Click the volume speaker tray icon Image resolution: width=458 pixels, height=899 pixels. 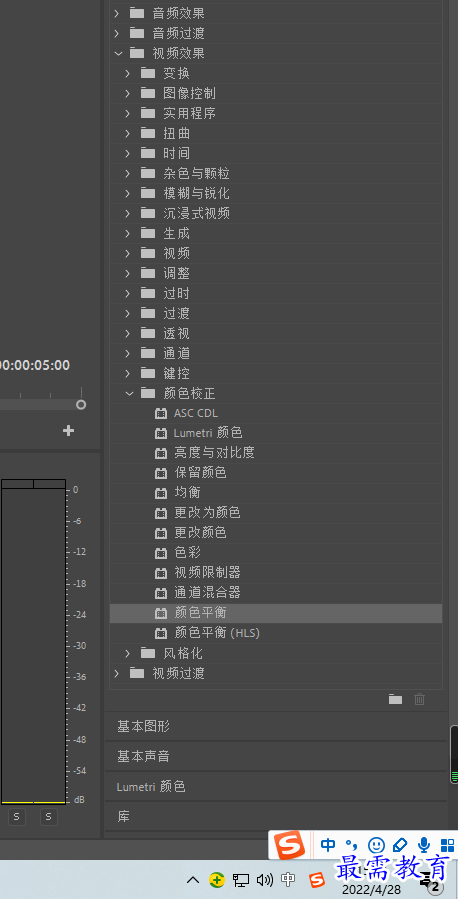tap(264, 880)
